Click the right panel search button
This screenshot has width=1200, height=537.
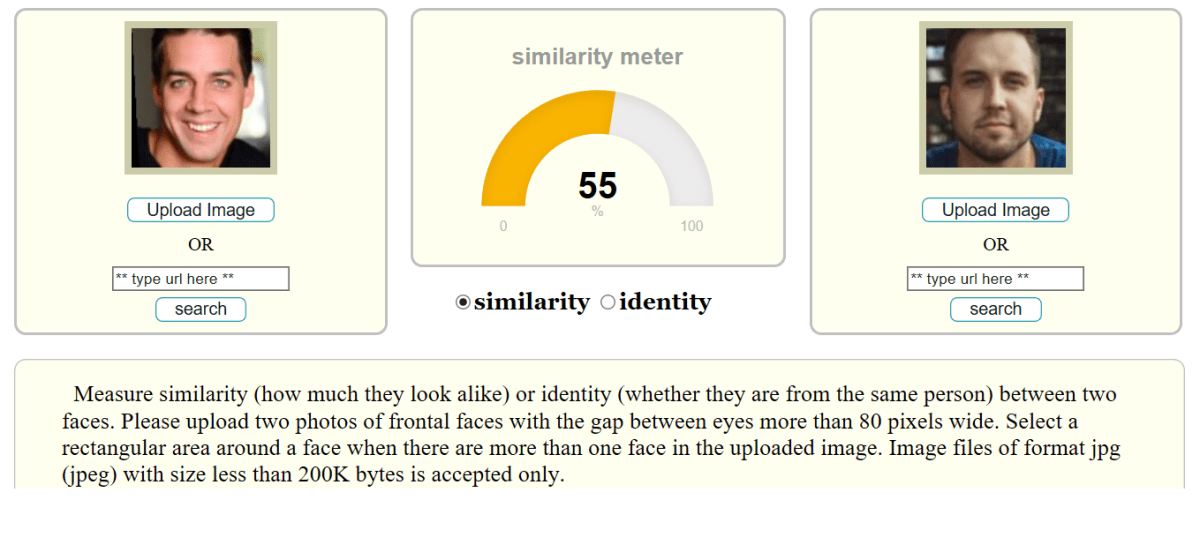[995, 309]
